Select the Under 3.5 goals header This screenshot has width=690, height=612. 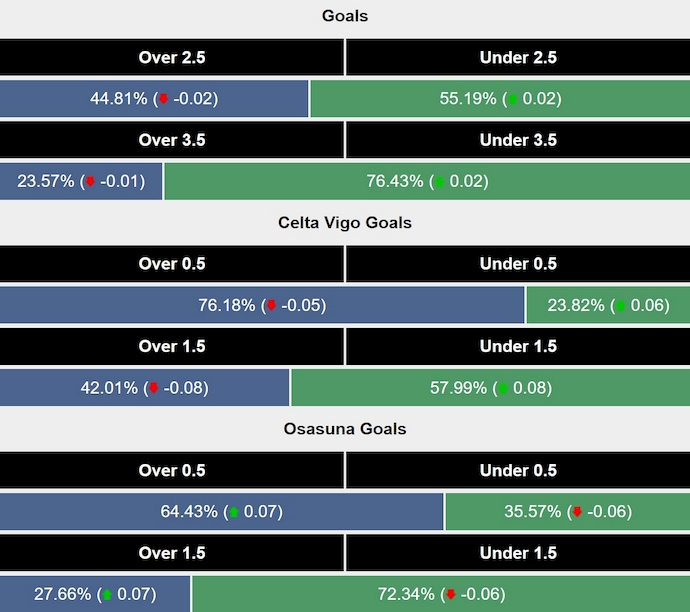(x=518, y=140)
